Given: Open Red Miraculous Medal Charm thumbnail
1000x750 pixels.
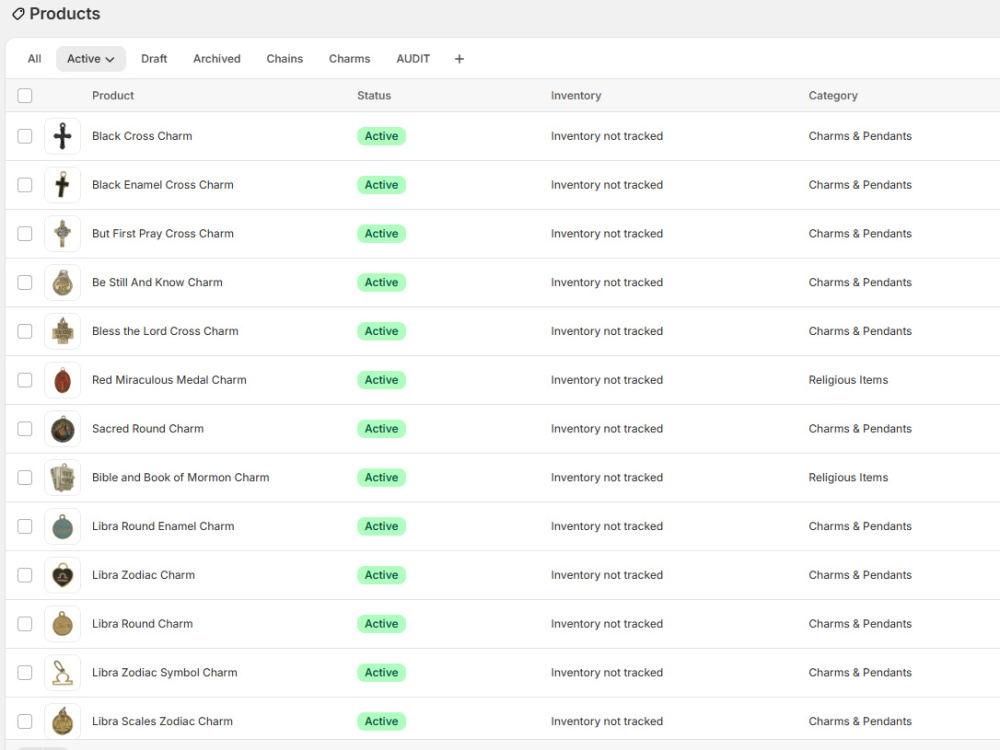Looking at the screenshot, I should 62,380.
